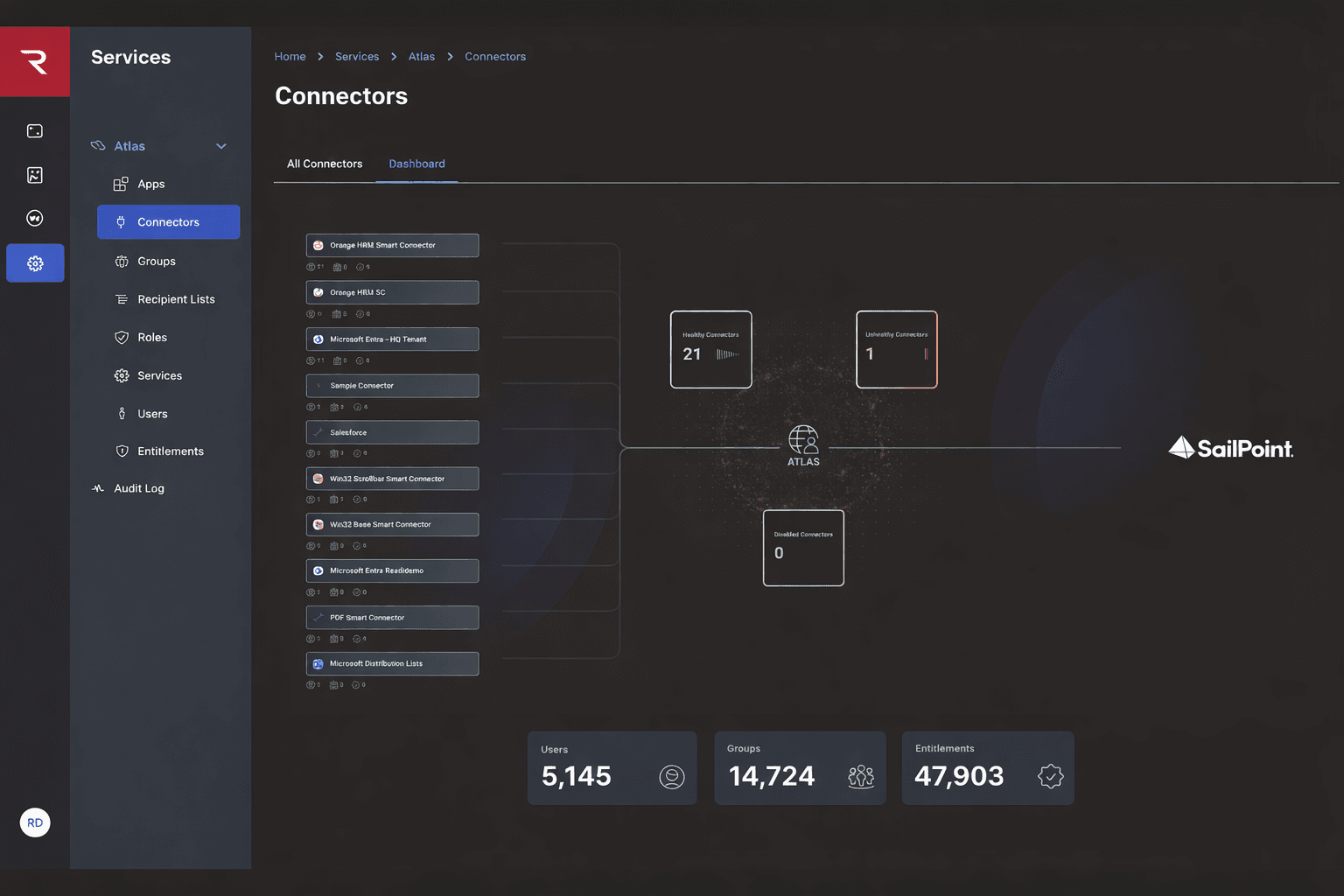Expand the Salesforce connector node

[391, 431]
